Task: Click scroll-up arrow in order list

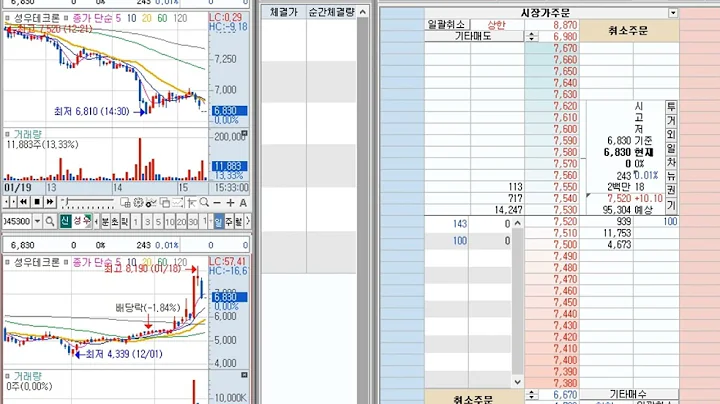Action: [518, 223]
